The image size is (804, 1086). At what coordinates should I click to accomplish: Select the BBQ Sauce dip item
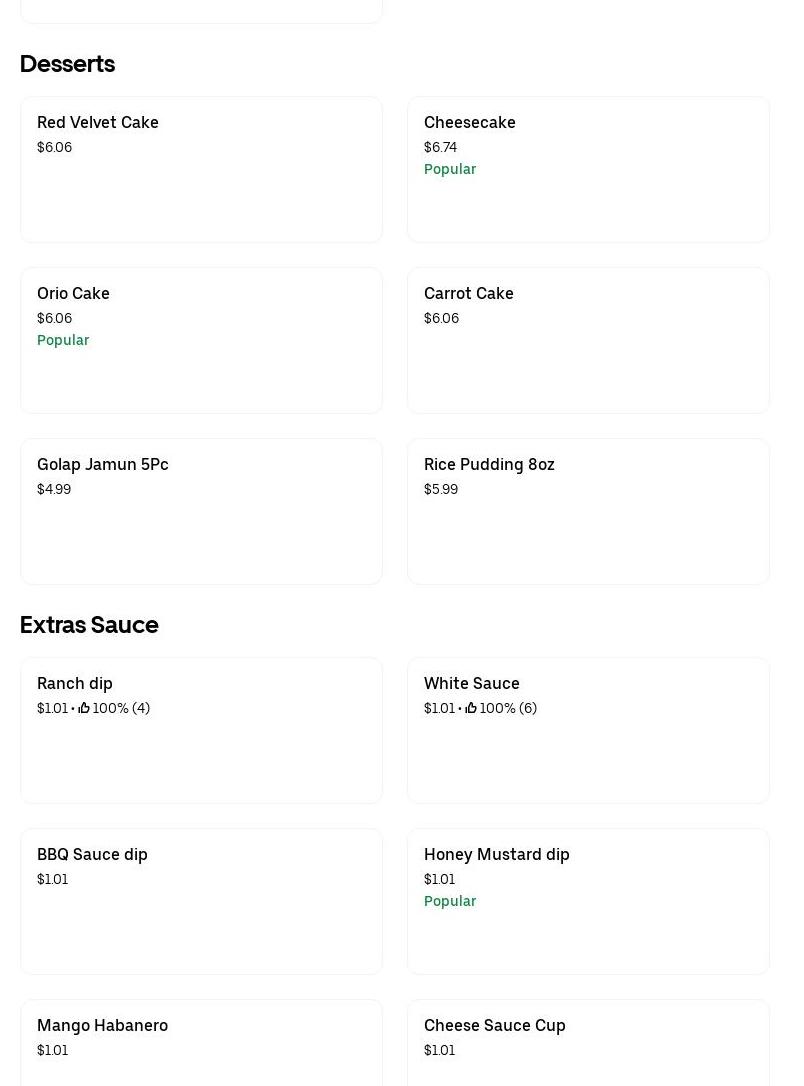(92, 854)
